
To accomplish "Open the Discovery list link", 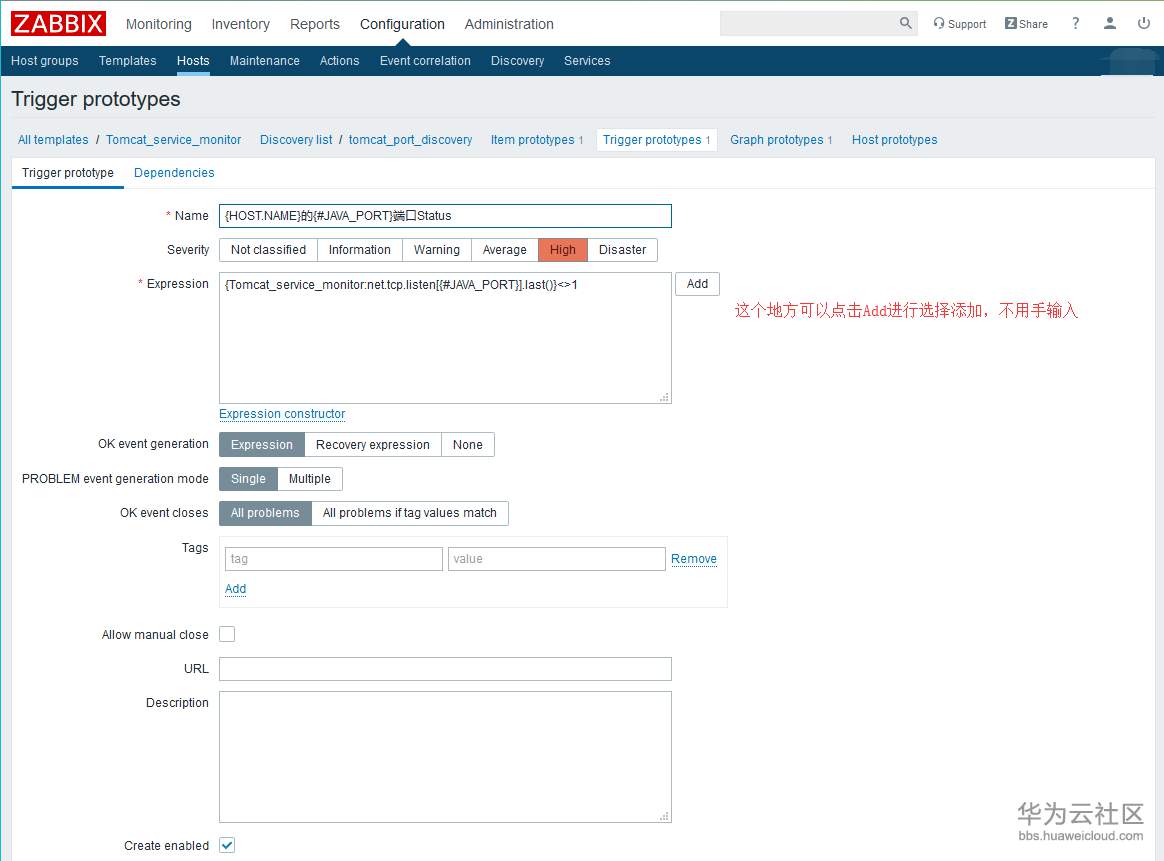I will [296, 140].
